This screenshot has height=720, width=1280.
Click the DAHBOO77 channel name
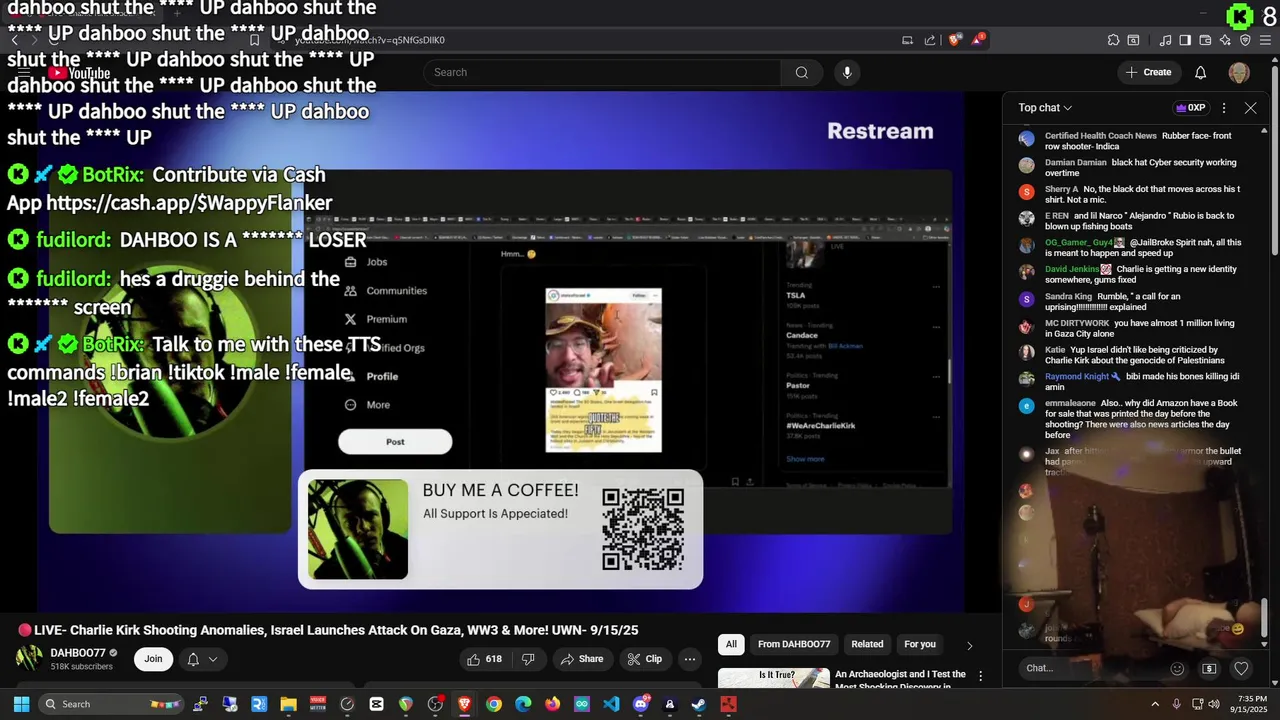tap(78, 653)
